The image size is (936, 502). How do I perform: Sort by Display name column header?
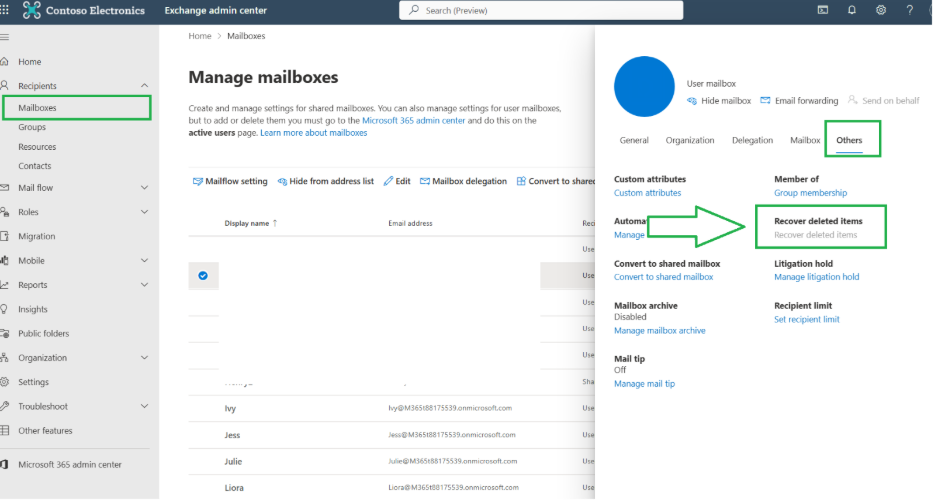[251, 223]
